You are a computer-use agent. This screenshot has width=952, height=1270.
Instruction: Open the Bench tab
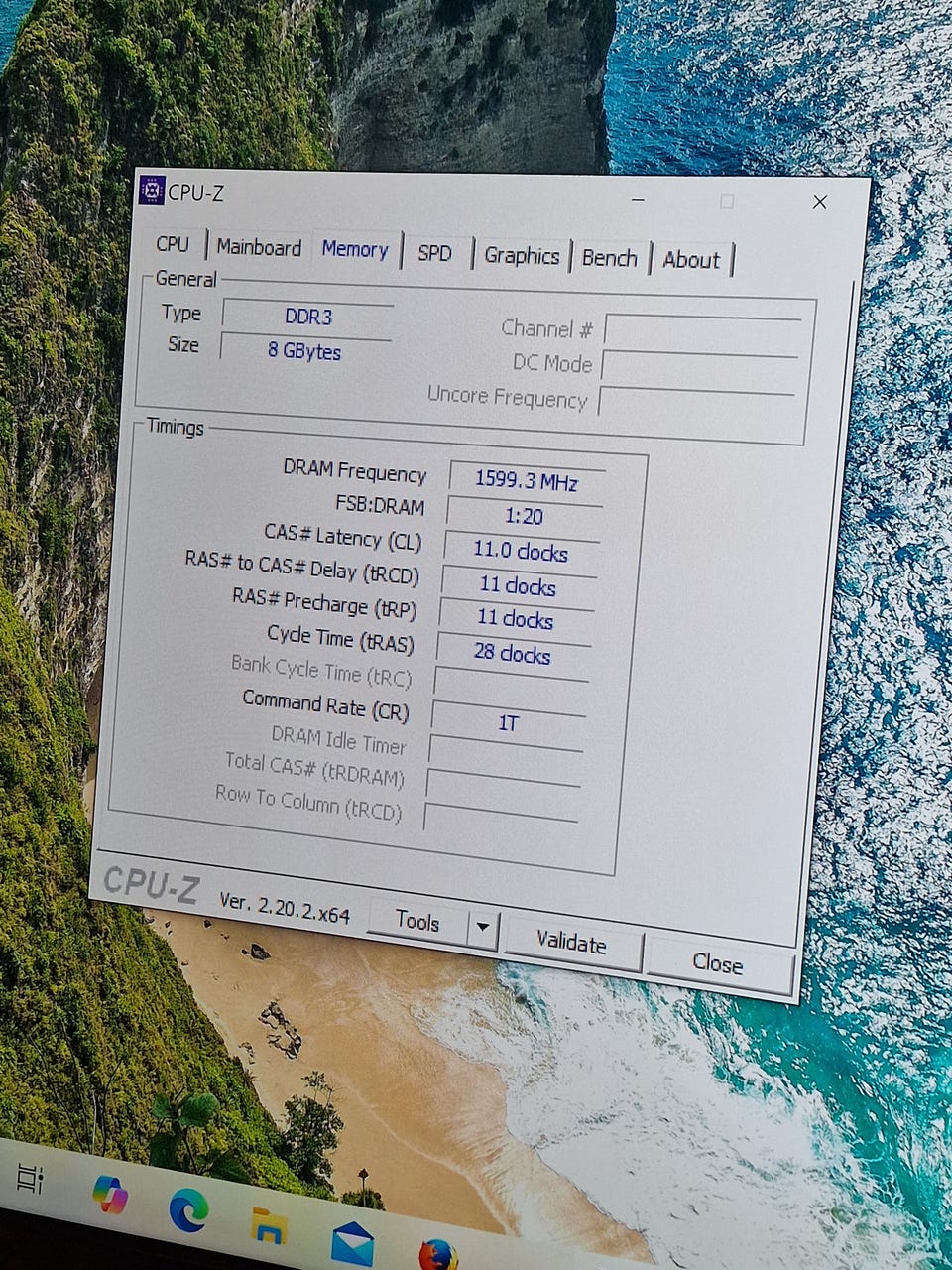[609, 258]
